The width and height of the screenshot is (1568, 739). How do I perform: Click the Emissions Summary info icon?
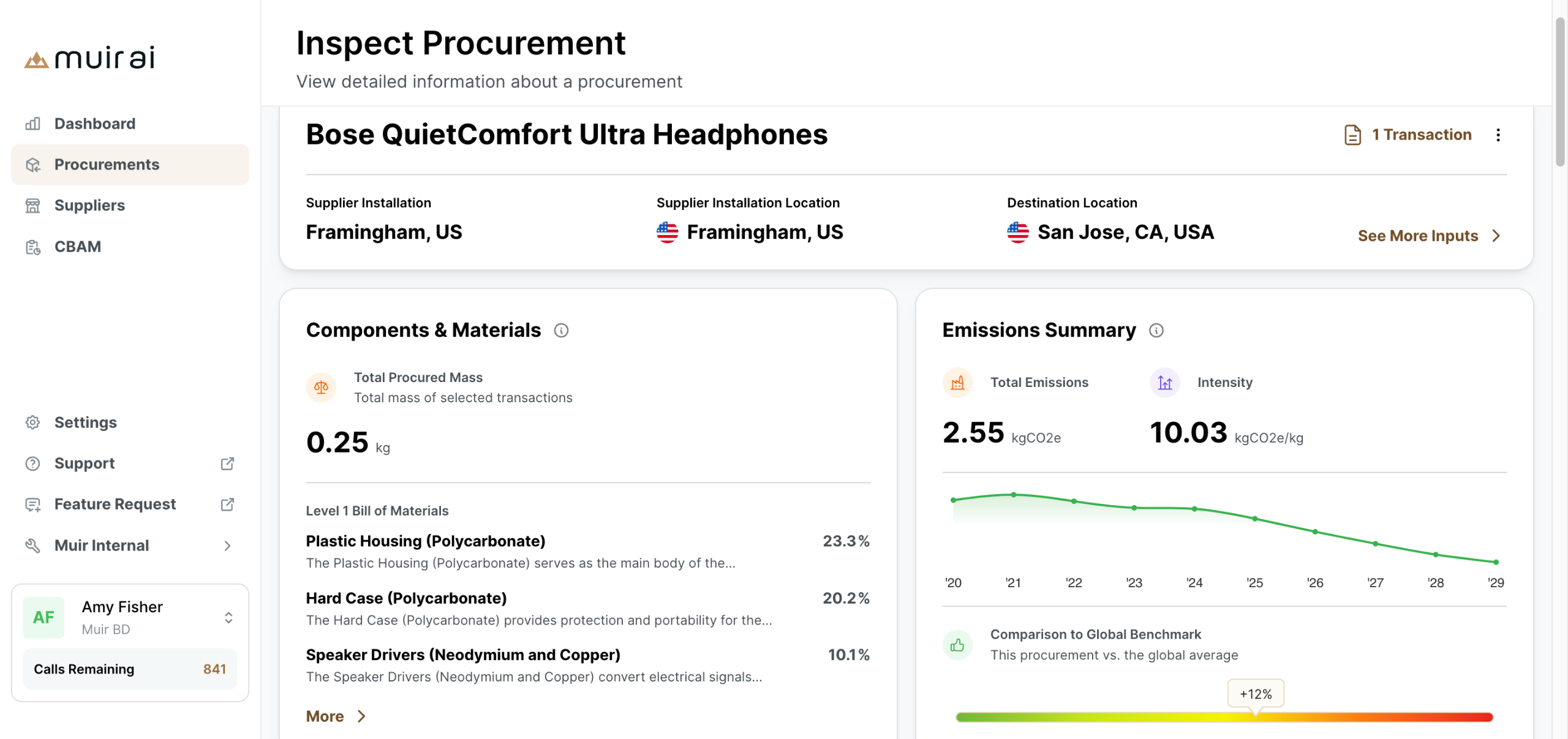tap(1156, 331)
